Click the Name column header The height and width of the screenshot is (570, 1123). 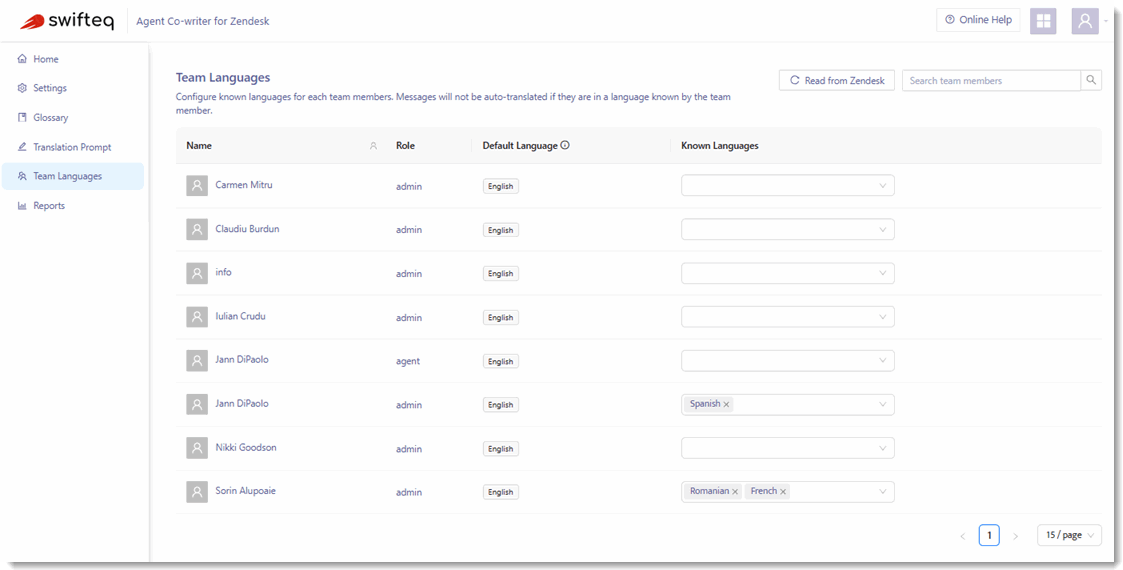[x=199, y=145]
